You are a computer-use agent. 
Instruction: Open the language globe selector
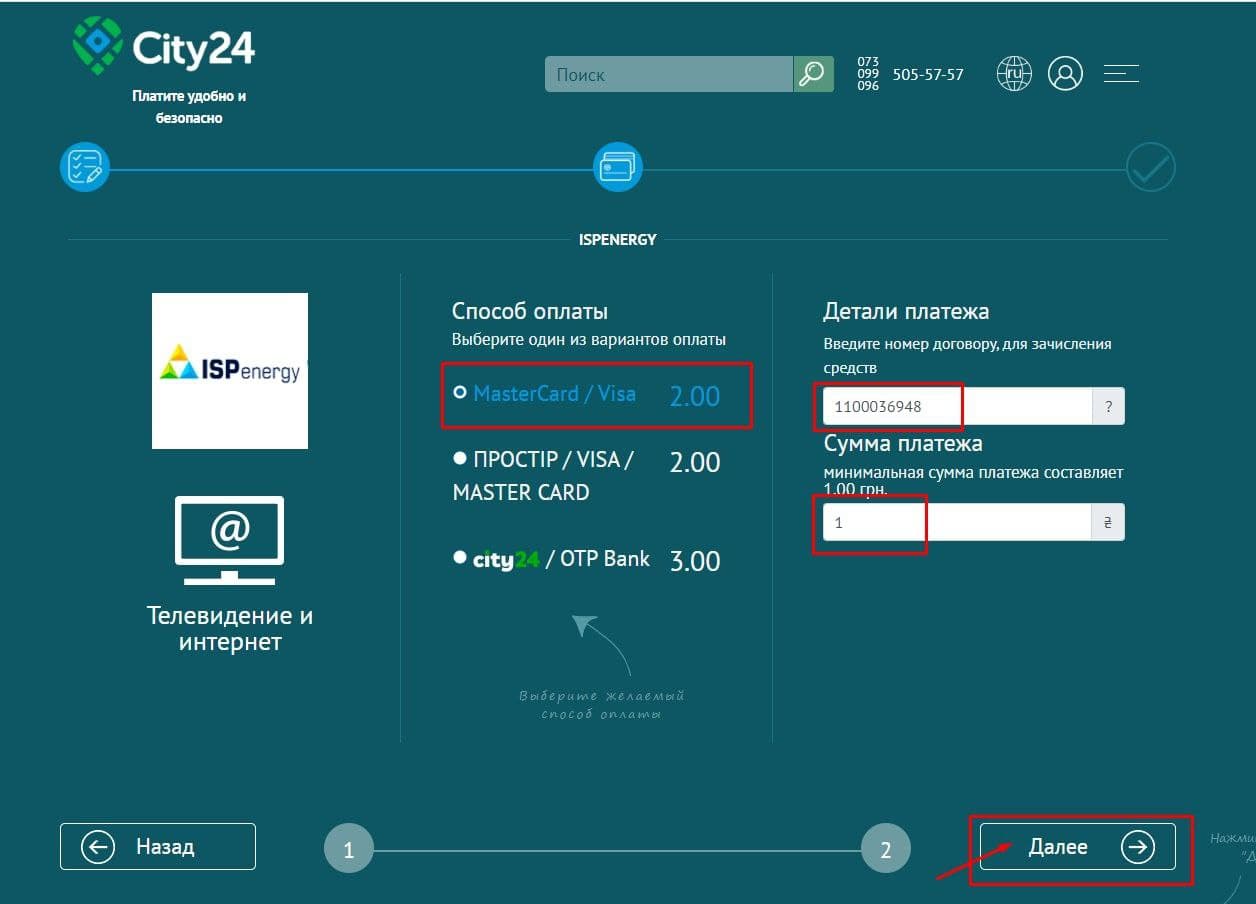coord(1014,74)
